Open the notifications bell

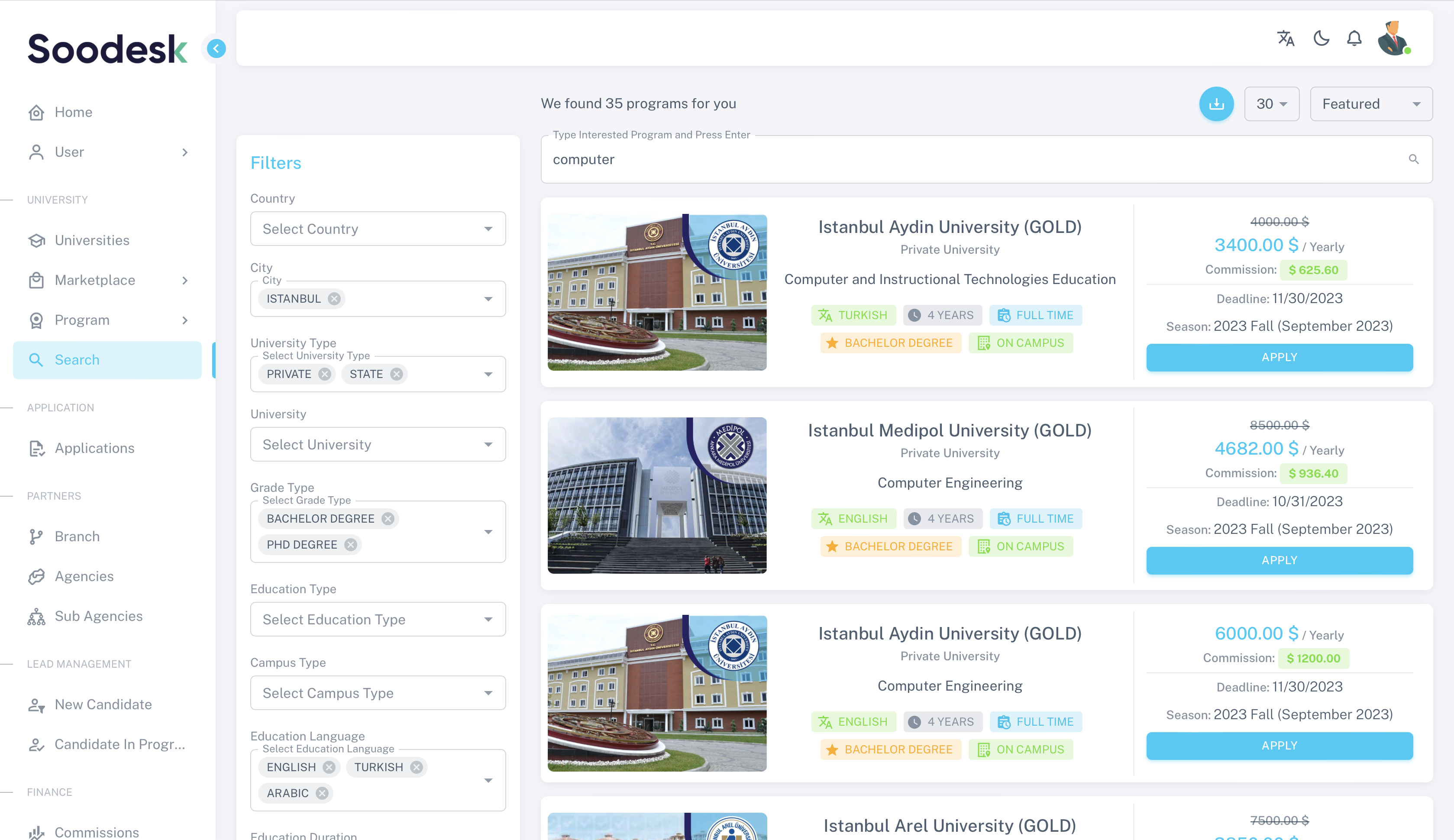coord(1354,38)
